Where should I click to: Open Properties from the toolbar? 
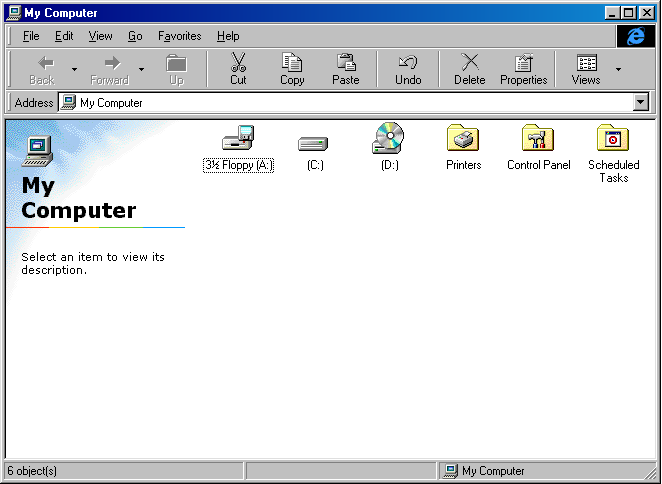(x=524, y=69)
